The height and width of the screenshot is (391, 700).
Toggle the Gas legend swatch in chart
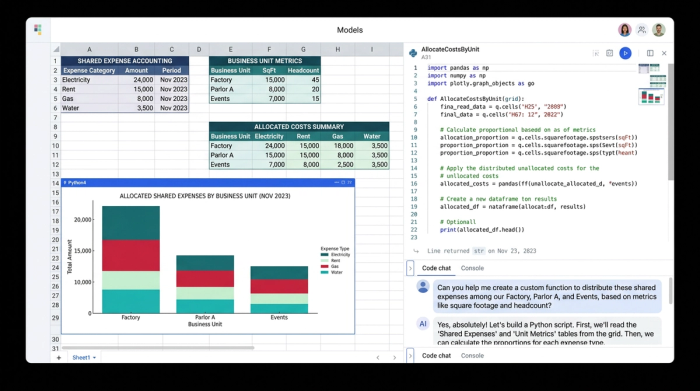[x=325, y=266]
